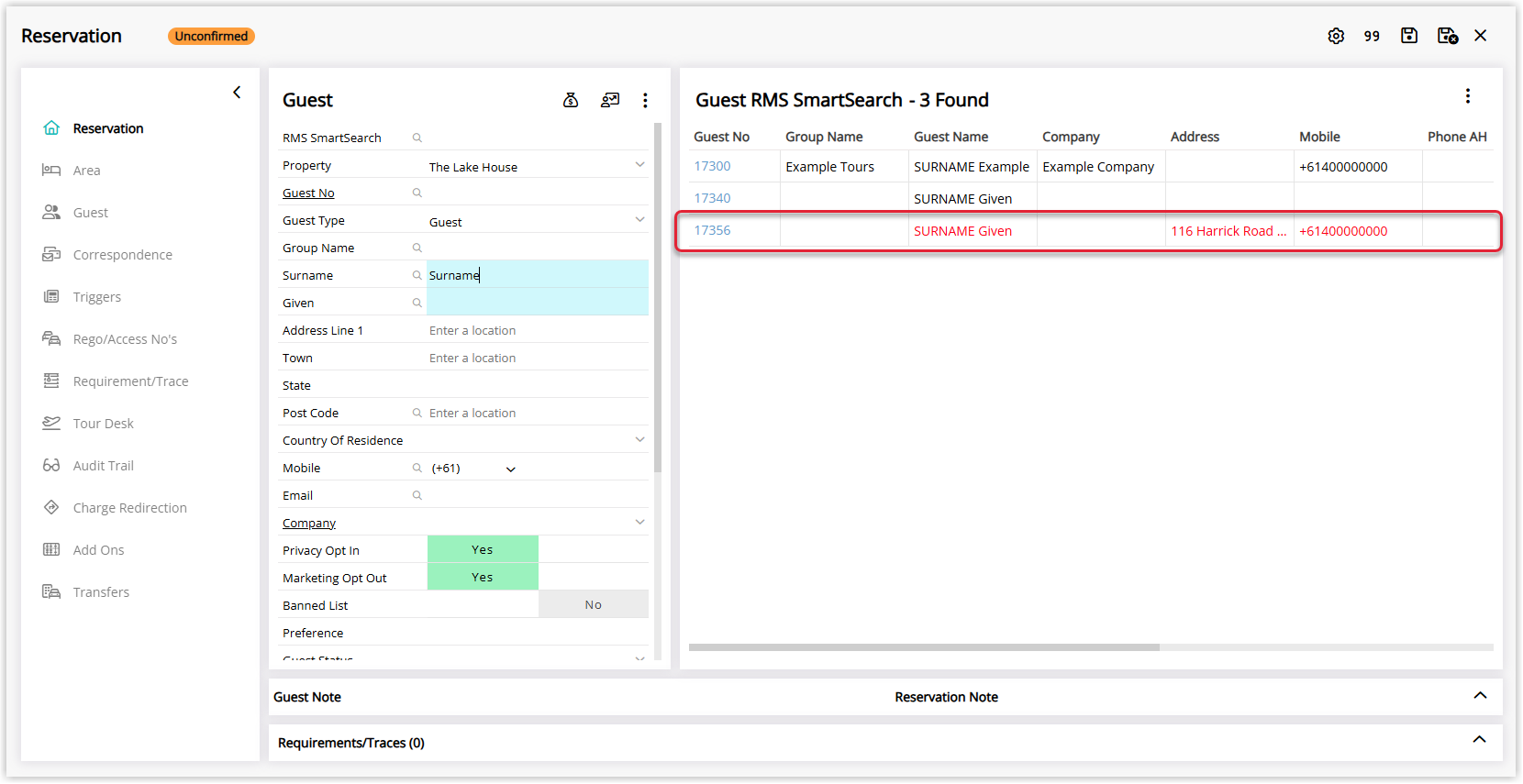Click the Email input field

point(538,495)
